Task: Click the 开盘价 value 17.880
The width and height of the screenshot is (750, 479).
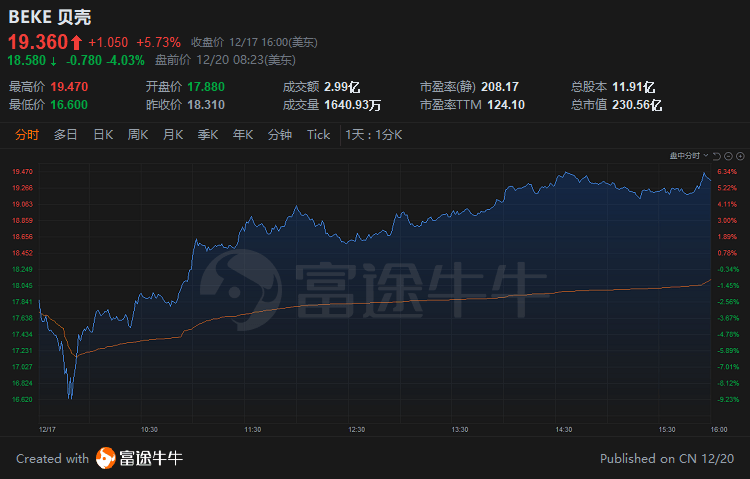Action: coord(206,87)
